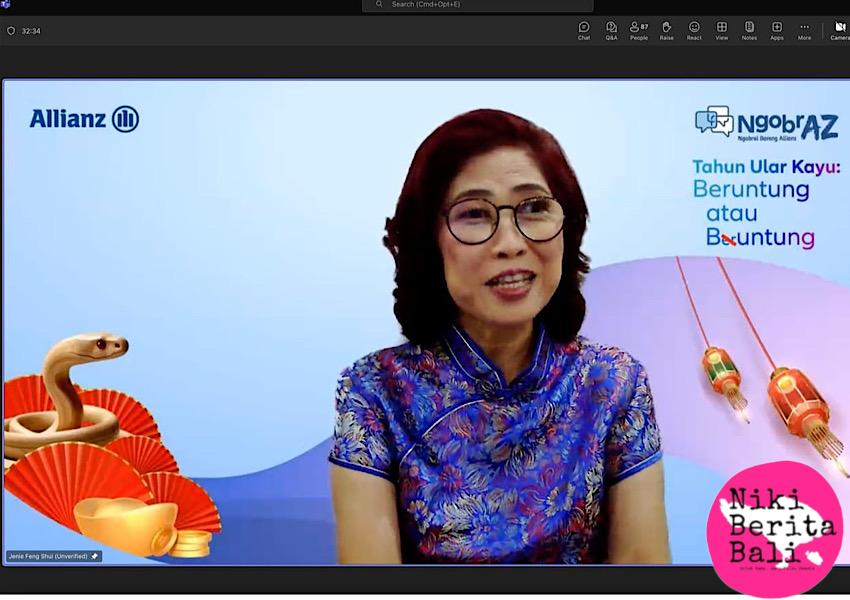Click the Jenie Feng Shui name label

point(48,556)
